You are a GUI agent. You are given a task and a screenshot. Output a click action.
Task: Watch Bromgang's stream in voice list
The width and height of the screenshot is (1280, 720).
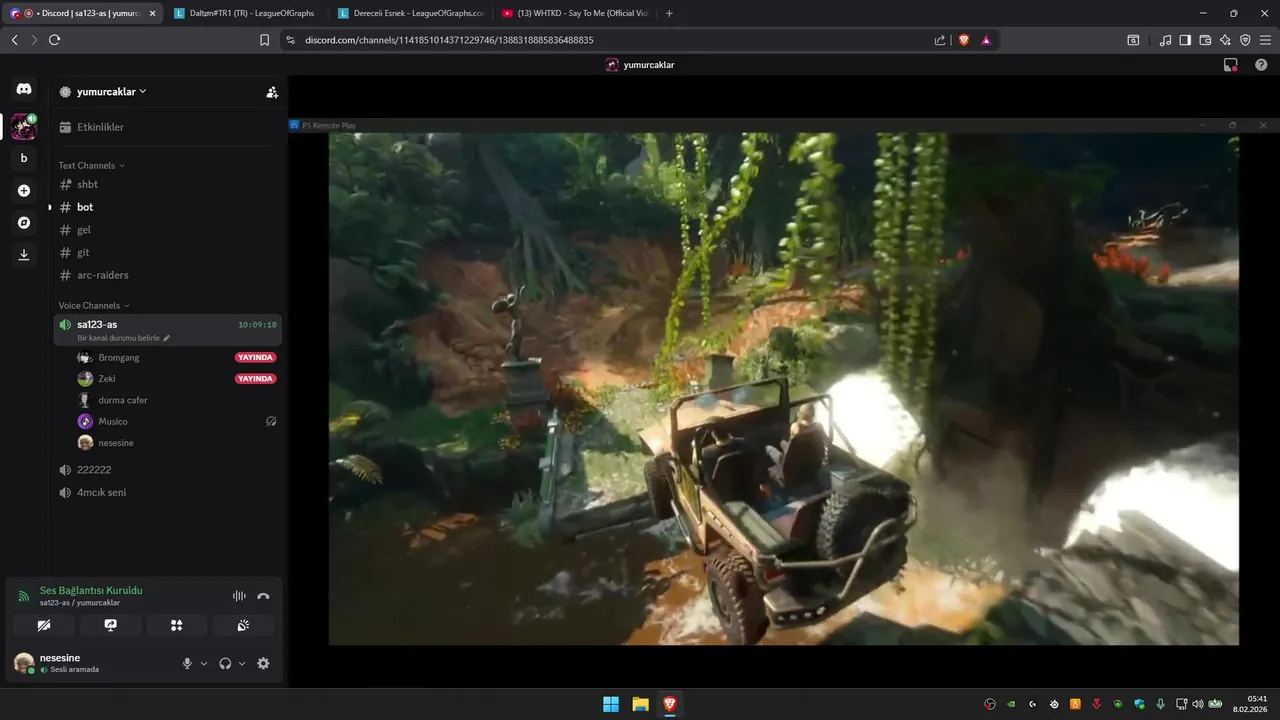click(176, 357)
